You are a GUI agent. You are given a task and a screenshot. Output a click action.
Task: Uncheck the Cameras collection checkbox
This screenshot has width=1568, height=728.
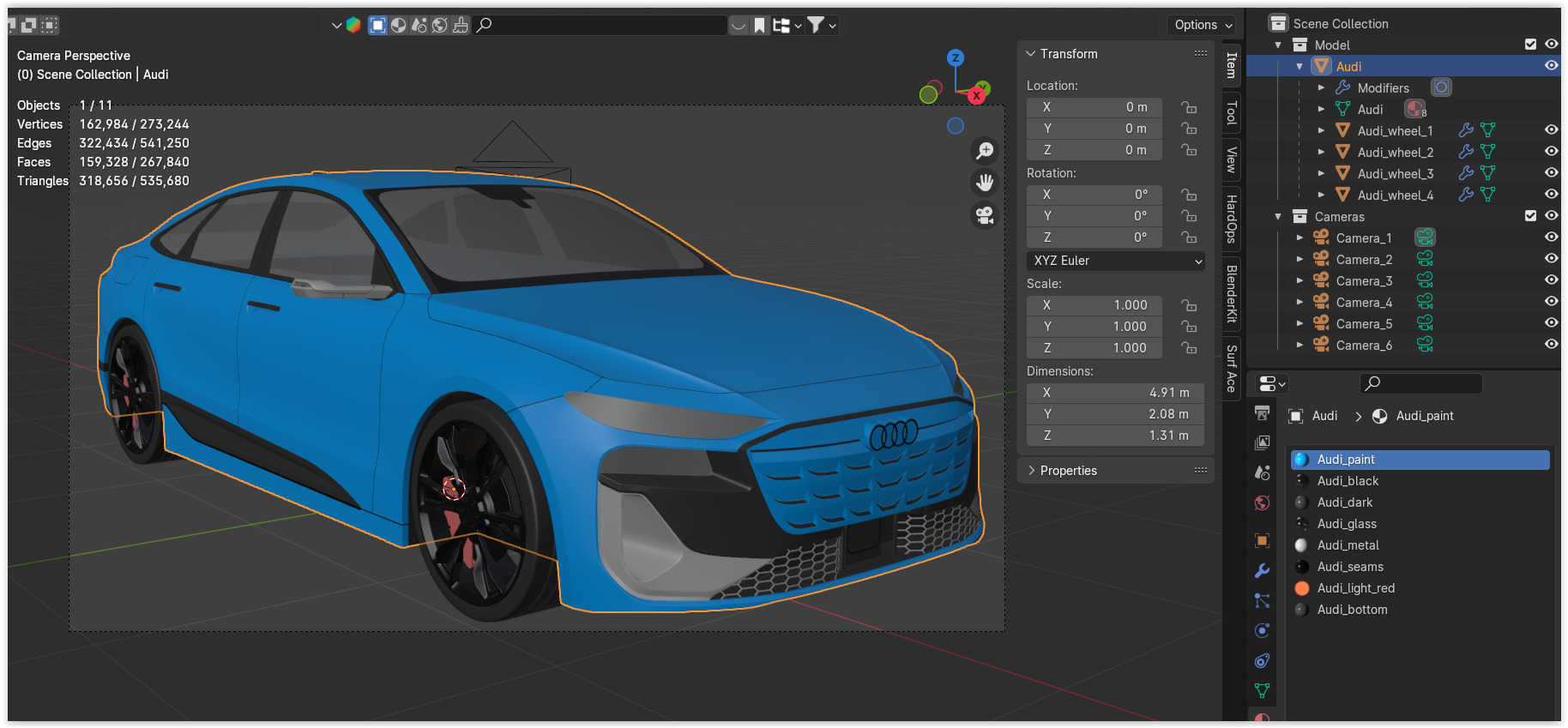point(1530,216)
